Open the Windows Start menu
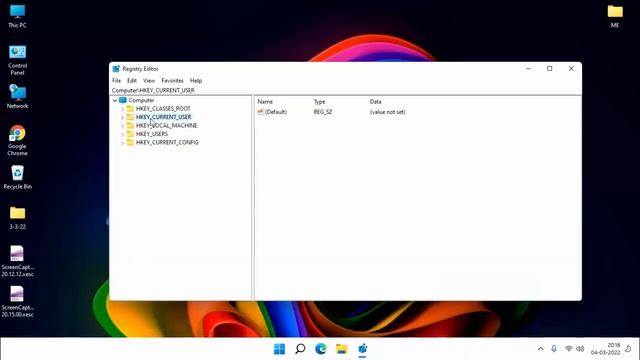The height and width of the screenshot is (360, 640). (x=280, y=349)
